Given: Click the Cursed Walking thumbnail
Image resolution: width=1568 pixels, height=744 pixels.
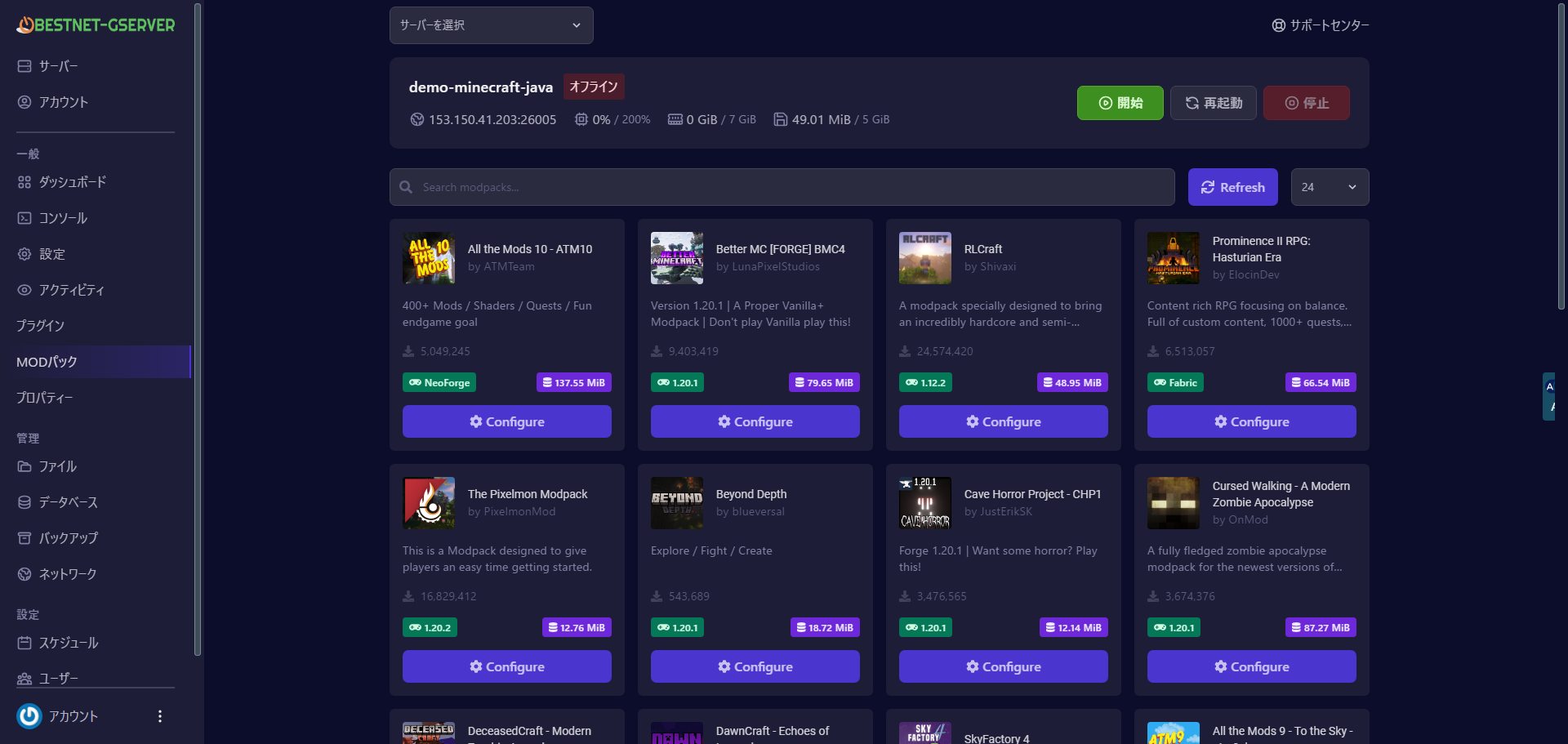Looking at the screenshot, I should 1174,503.
